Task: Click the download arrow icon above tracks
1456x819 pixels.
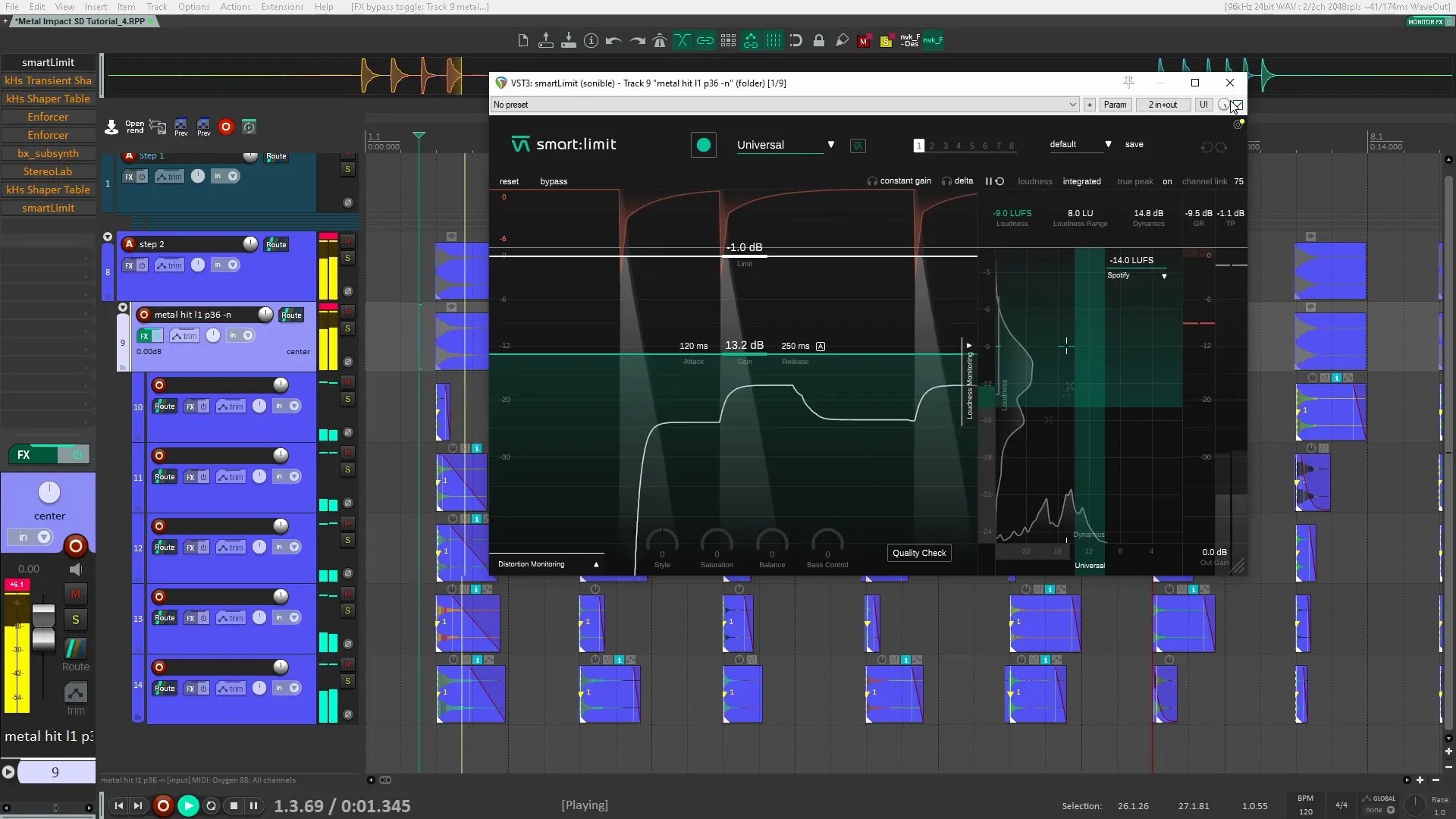Action: [111, 127]
